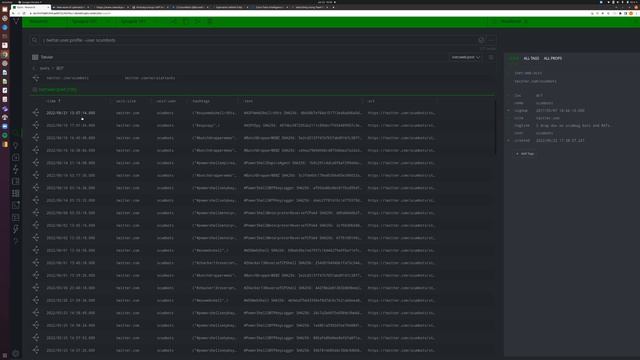640x360 pixels.
Task: Focus the Storm query input field
Action: click(259, 40)
